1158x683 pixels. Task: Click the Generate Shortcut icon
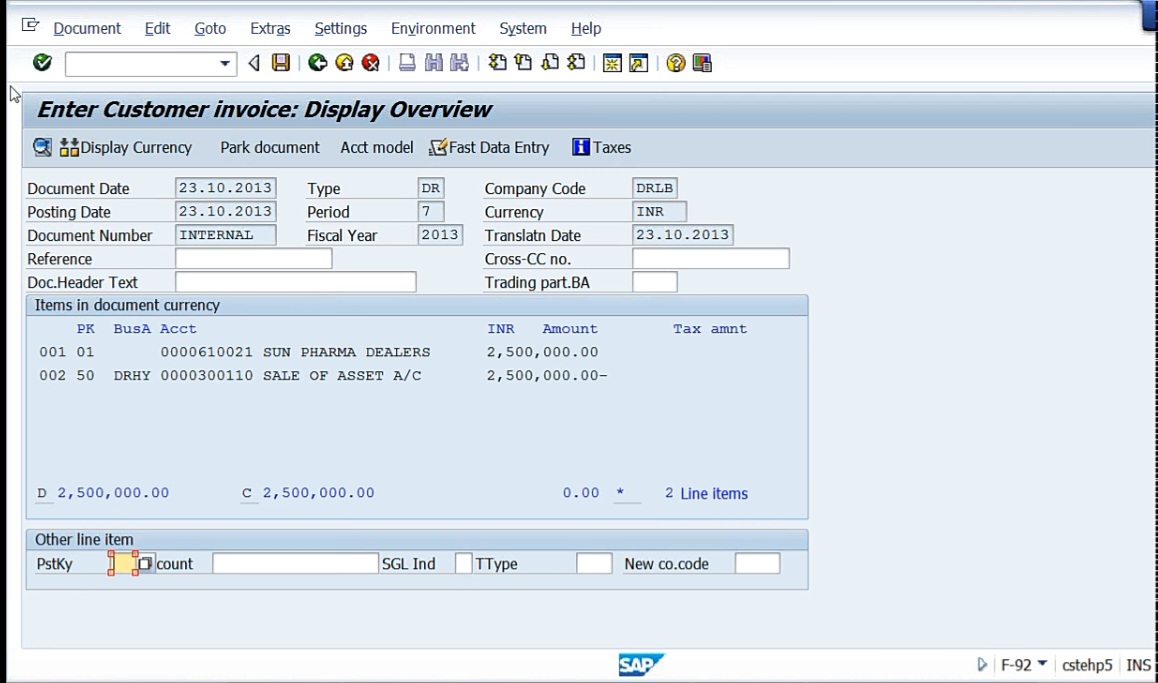(x=639, y=63)
